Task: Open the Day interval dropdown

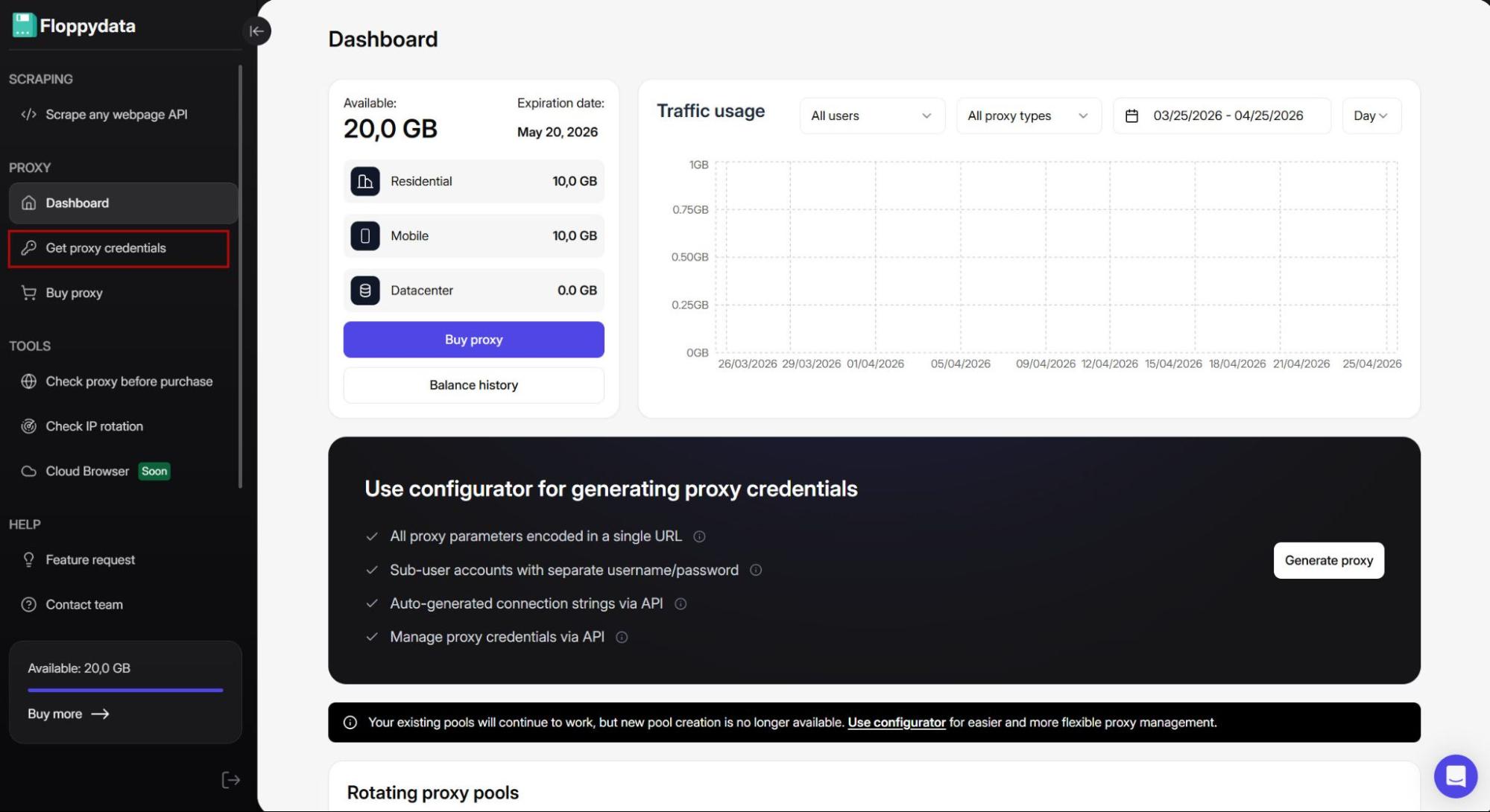Action: (x=1370, y=115)
